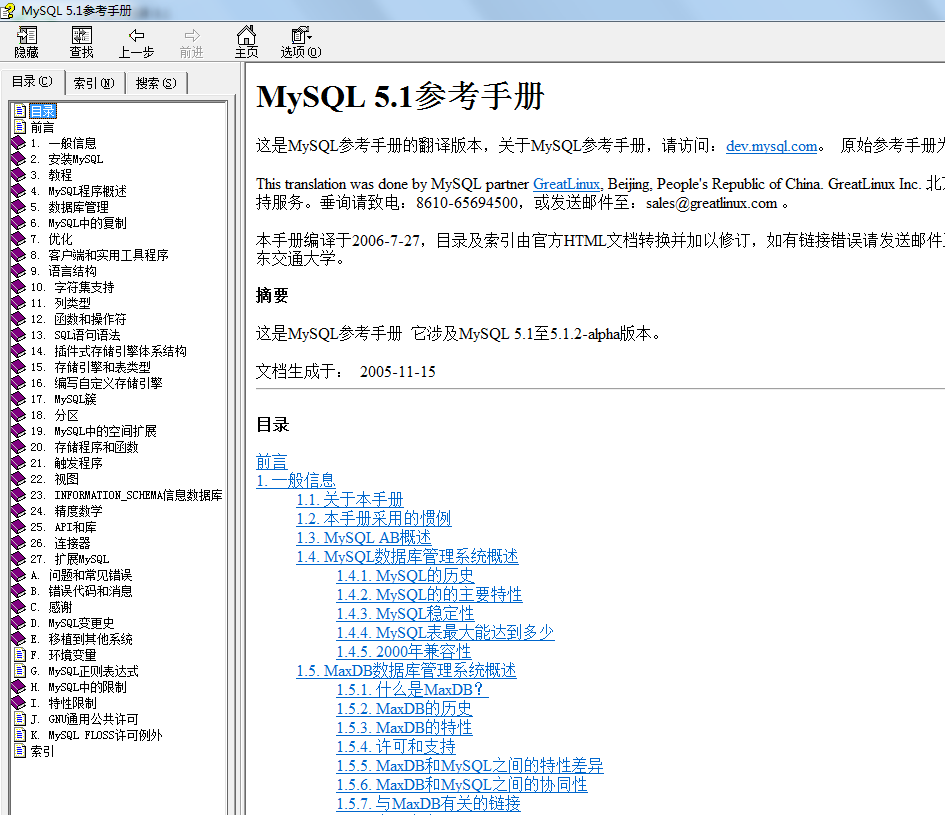The image size is (945, 815).
Task: Switch to the 搜索 (Search) tab
Action: (x=156, y=83)
